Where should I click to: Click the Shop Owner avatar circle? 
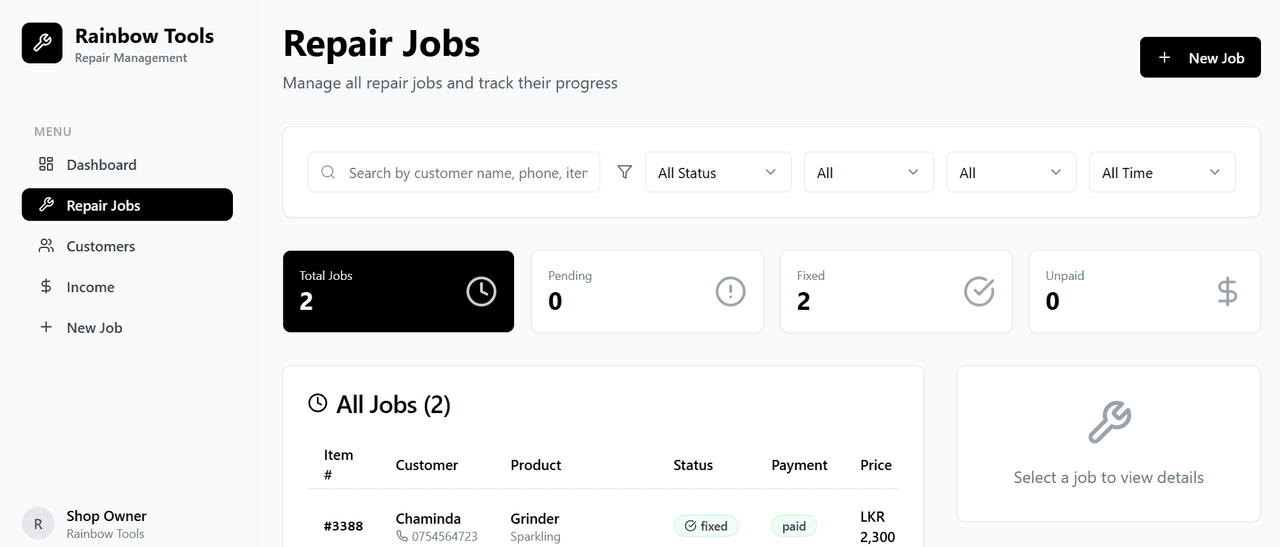tap(38, 523)
